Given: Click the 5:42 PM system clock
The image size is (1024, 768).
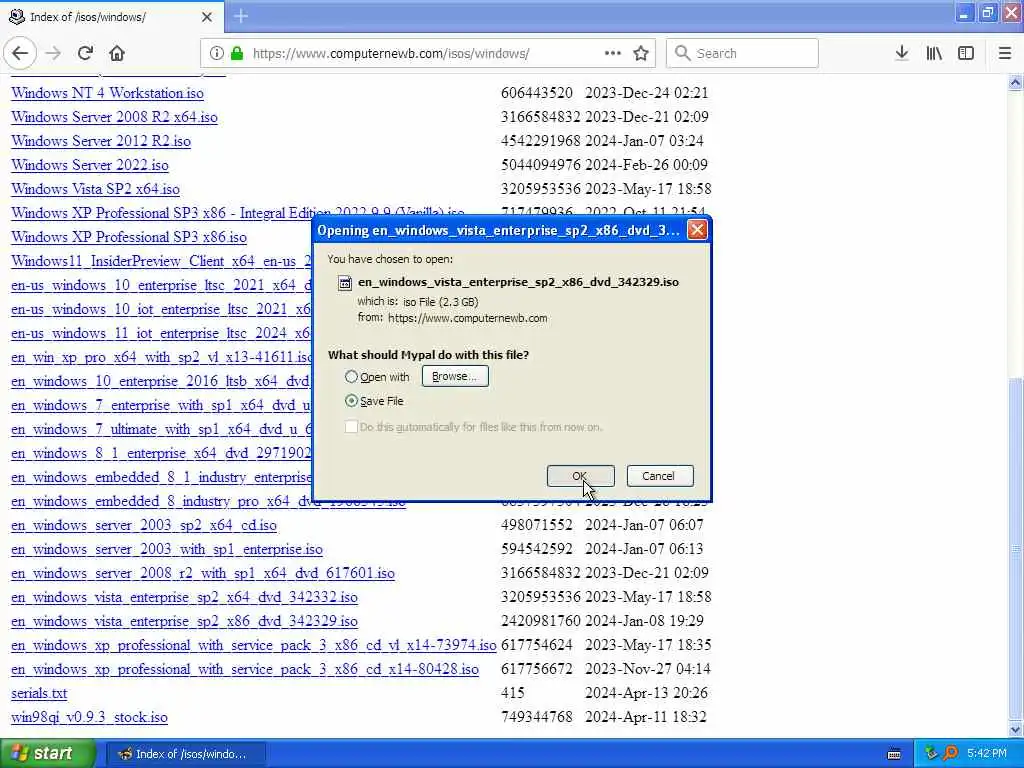Looking at the screenshot, I should 986,754.
